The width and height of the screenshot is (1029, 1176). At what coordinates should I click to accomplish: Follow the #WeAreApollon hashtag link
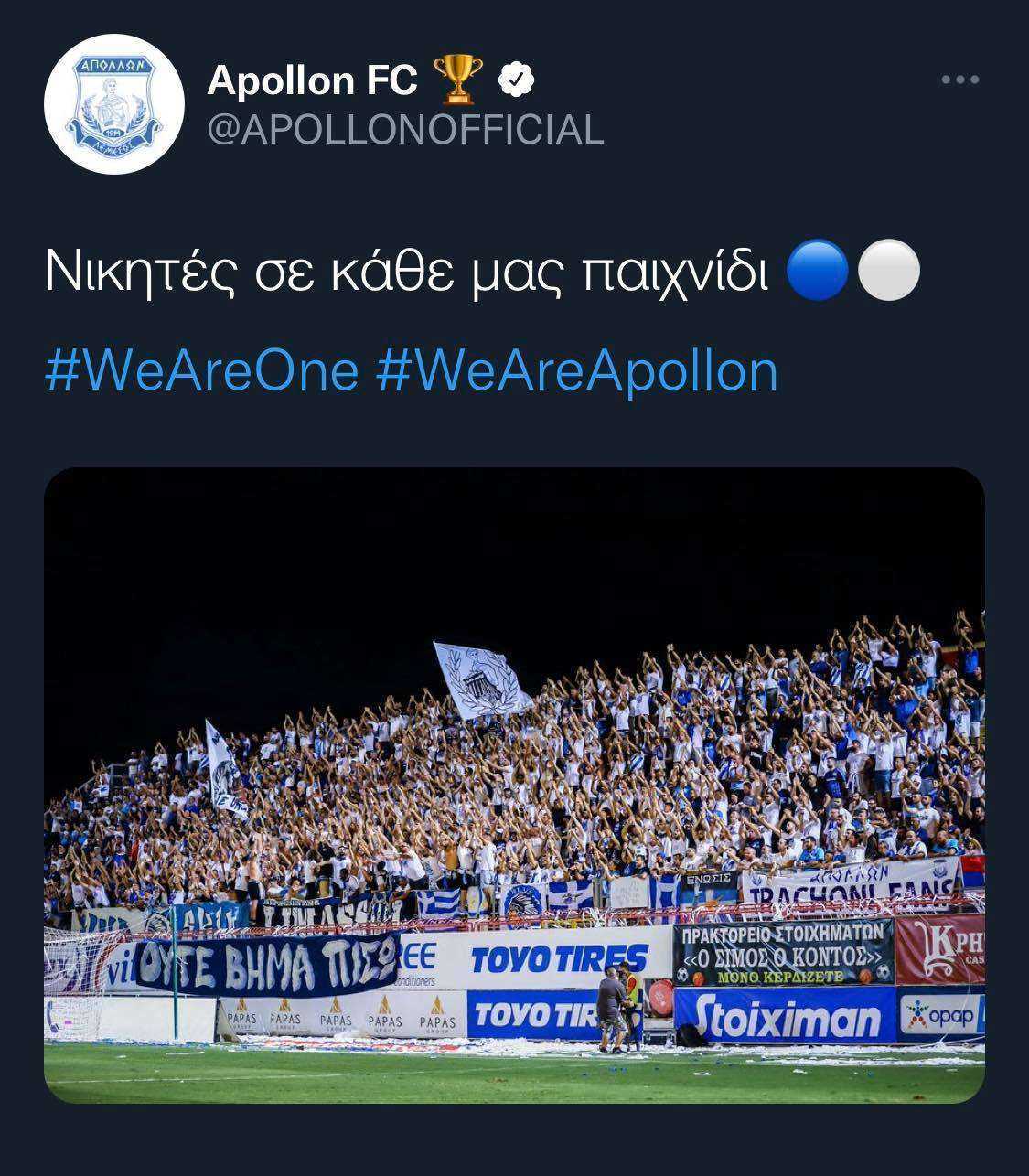[577, 371]
